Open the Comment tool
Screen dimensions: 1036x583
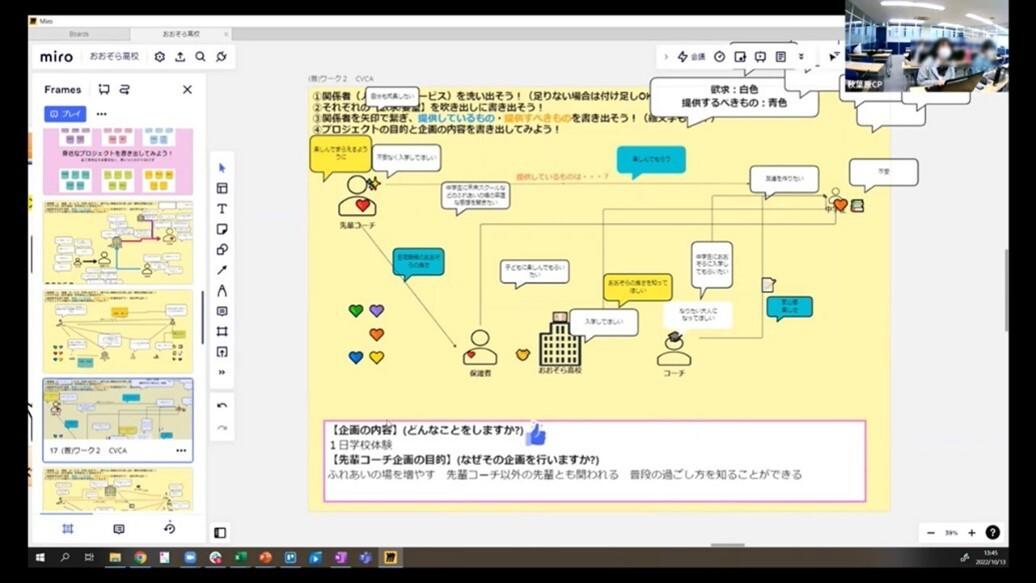click(222, 311)
